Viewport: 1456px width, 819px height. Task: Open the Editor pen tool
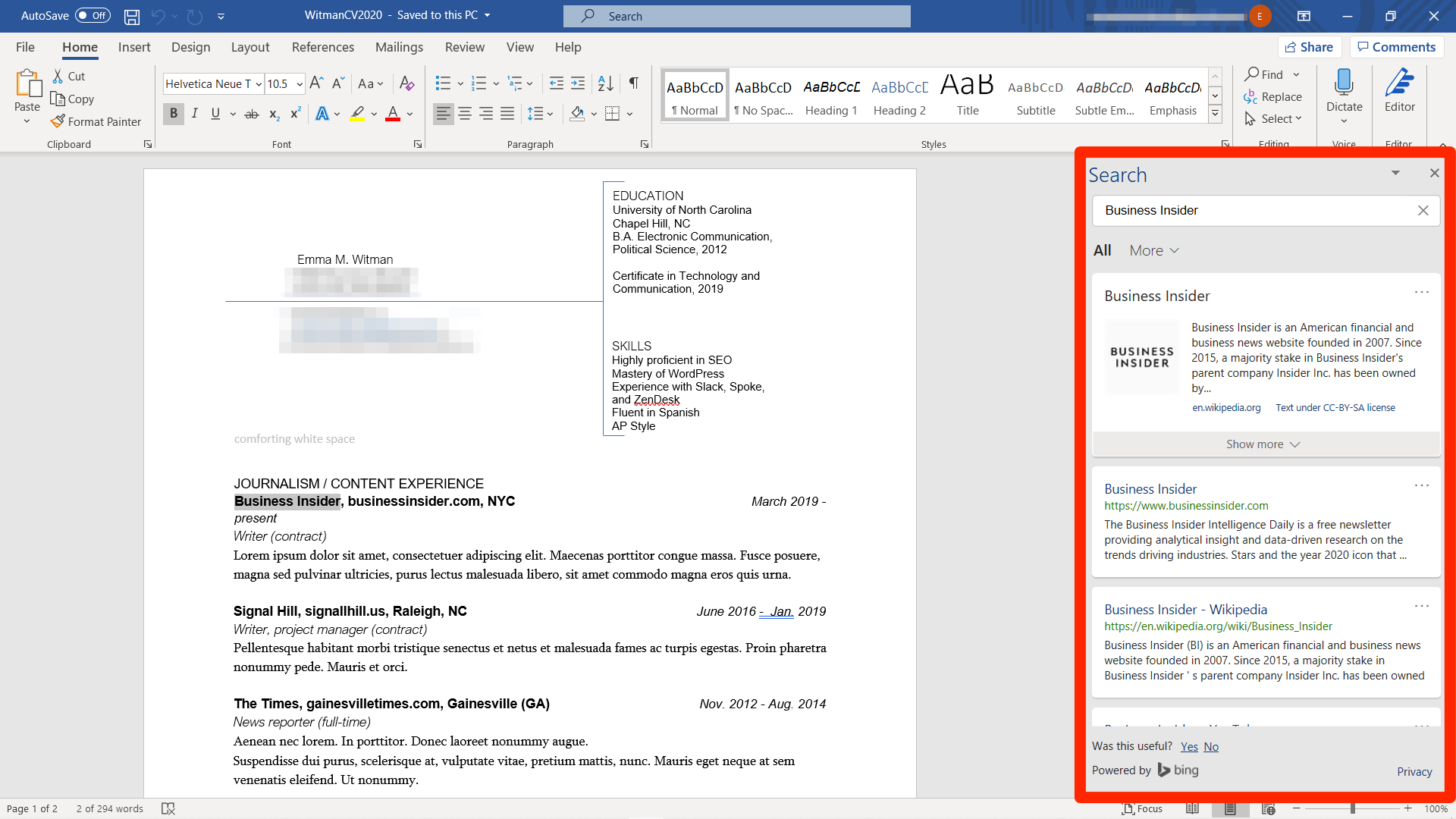[1399, 89]
